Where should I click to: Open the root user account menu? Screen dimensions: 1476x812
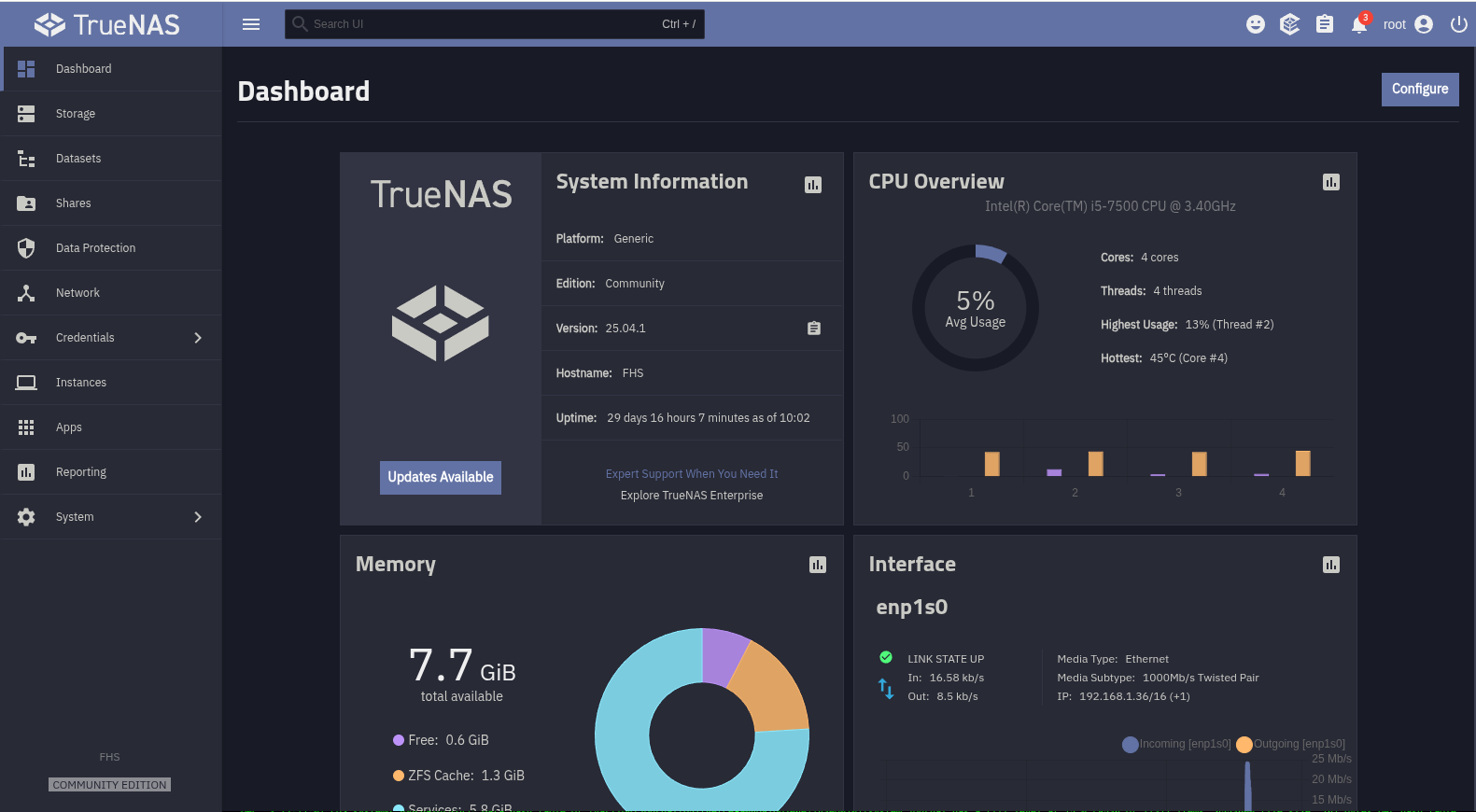point(1408,24)
